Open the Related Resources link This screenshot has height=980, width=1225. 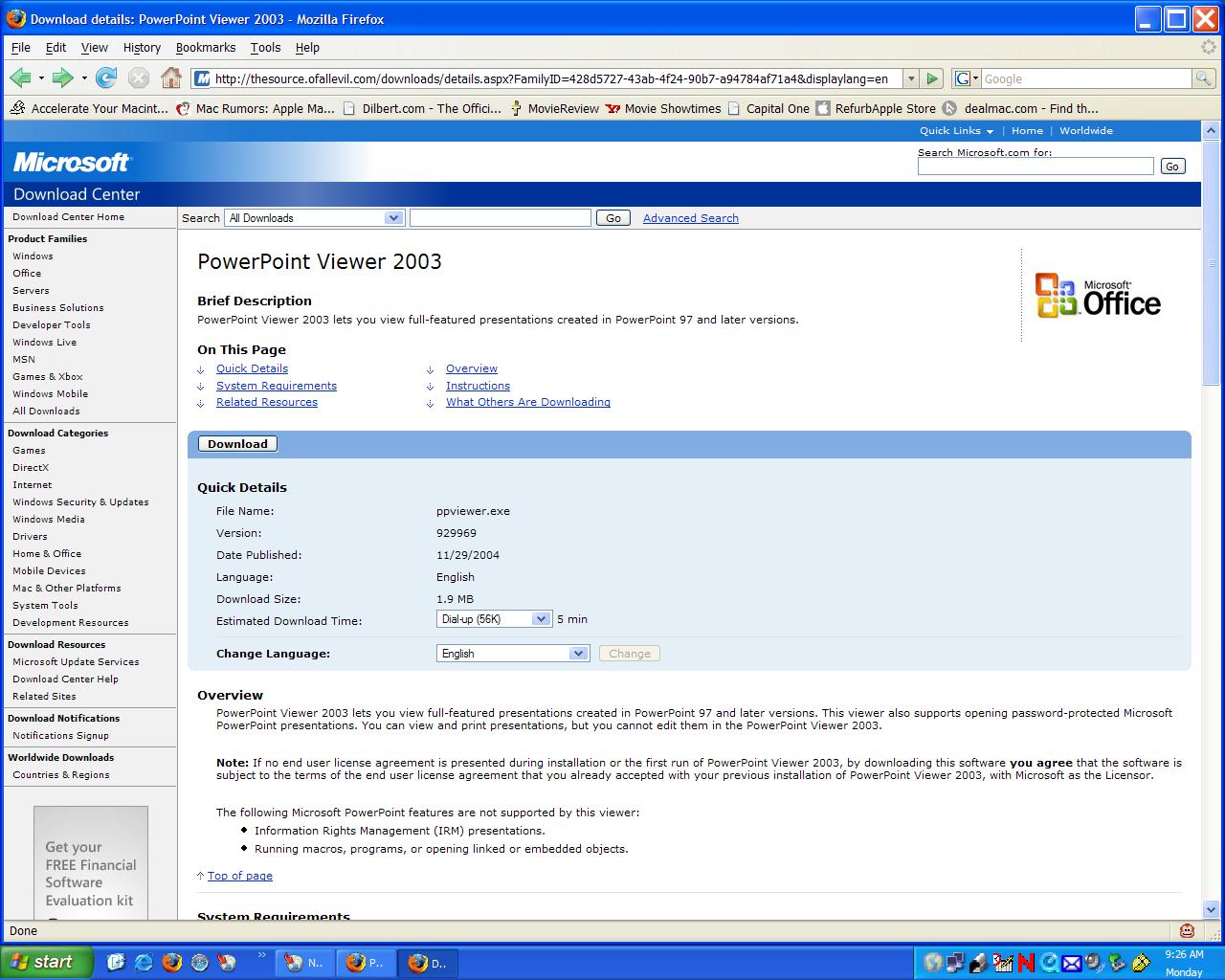point(267,402)
